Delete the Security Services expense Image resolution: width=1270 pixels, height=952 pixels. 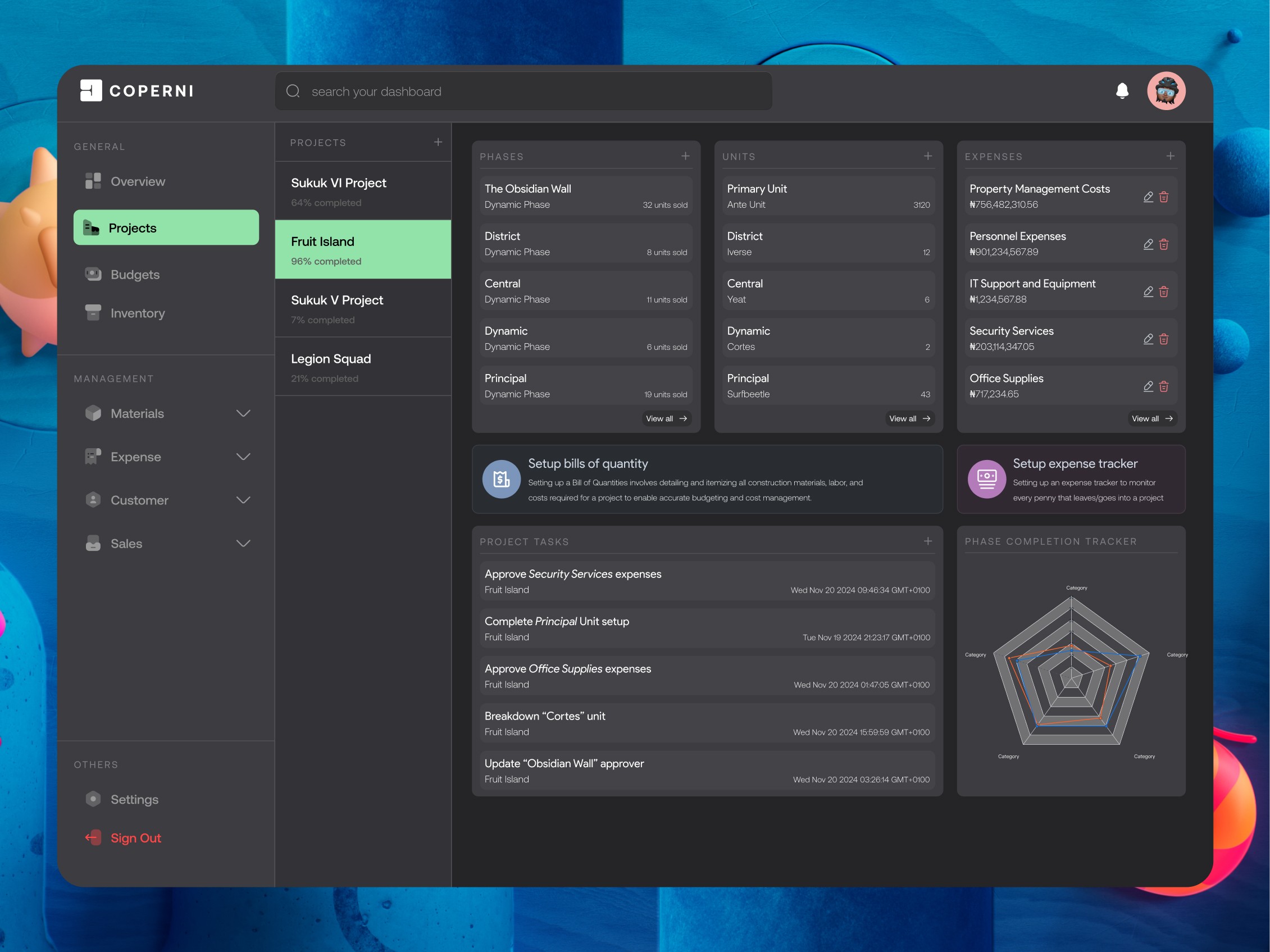coord(1164,339)
